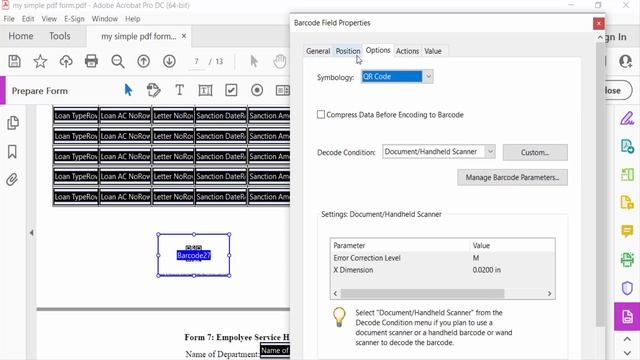Click the down chevron in right tools pane
This screenshot has width=640, height=360.
click(627, 353)
